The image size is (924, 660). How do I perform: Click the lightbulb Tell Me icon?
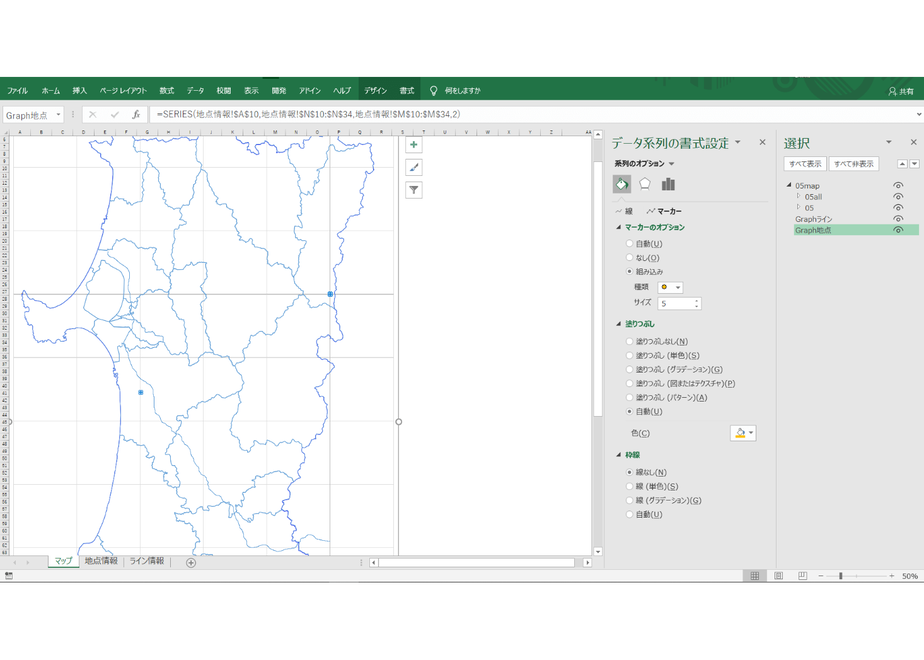coord(434,91)
